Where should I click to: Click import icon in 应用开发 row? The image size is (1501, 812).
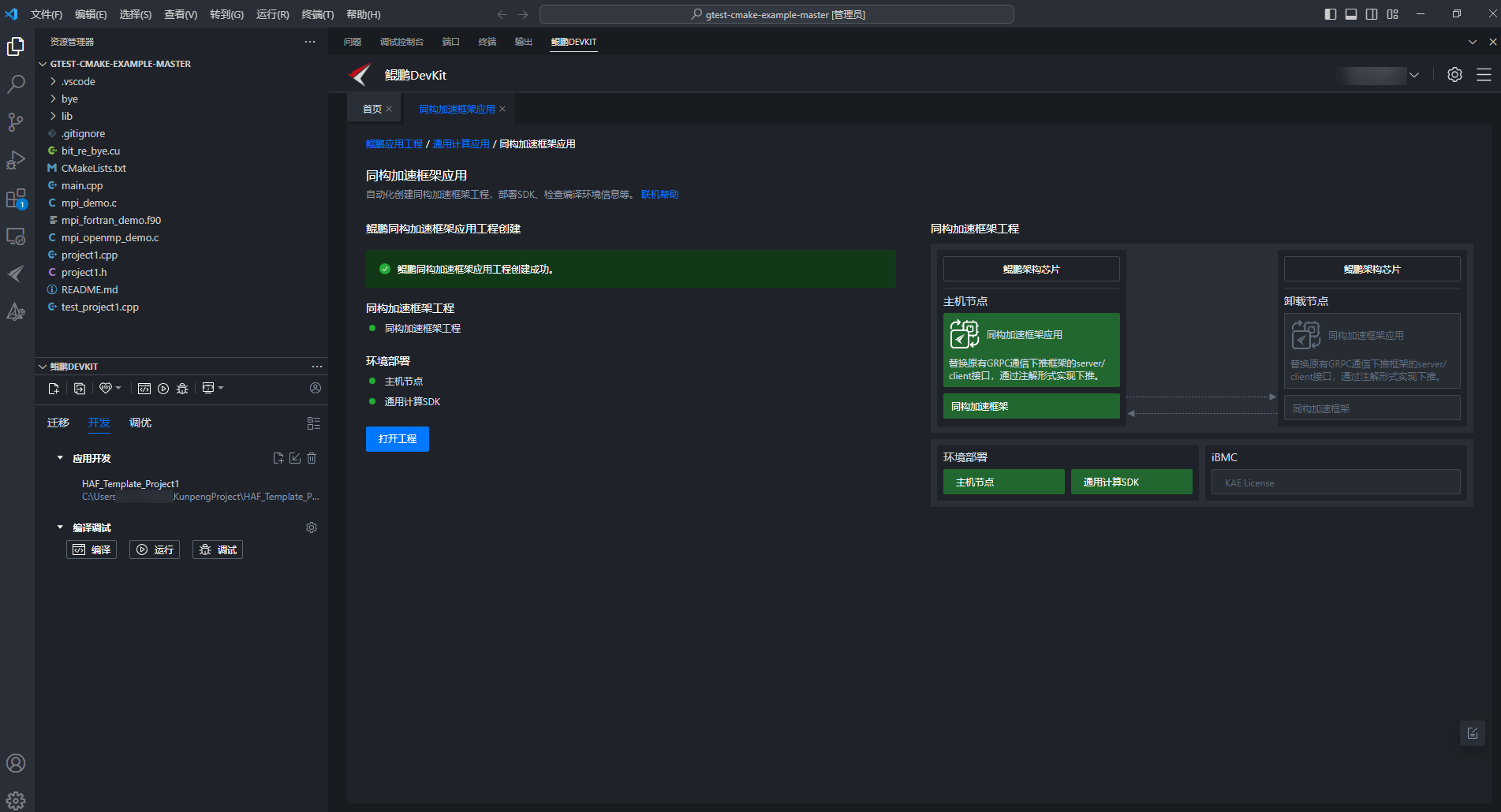click(295, 458)
